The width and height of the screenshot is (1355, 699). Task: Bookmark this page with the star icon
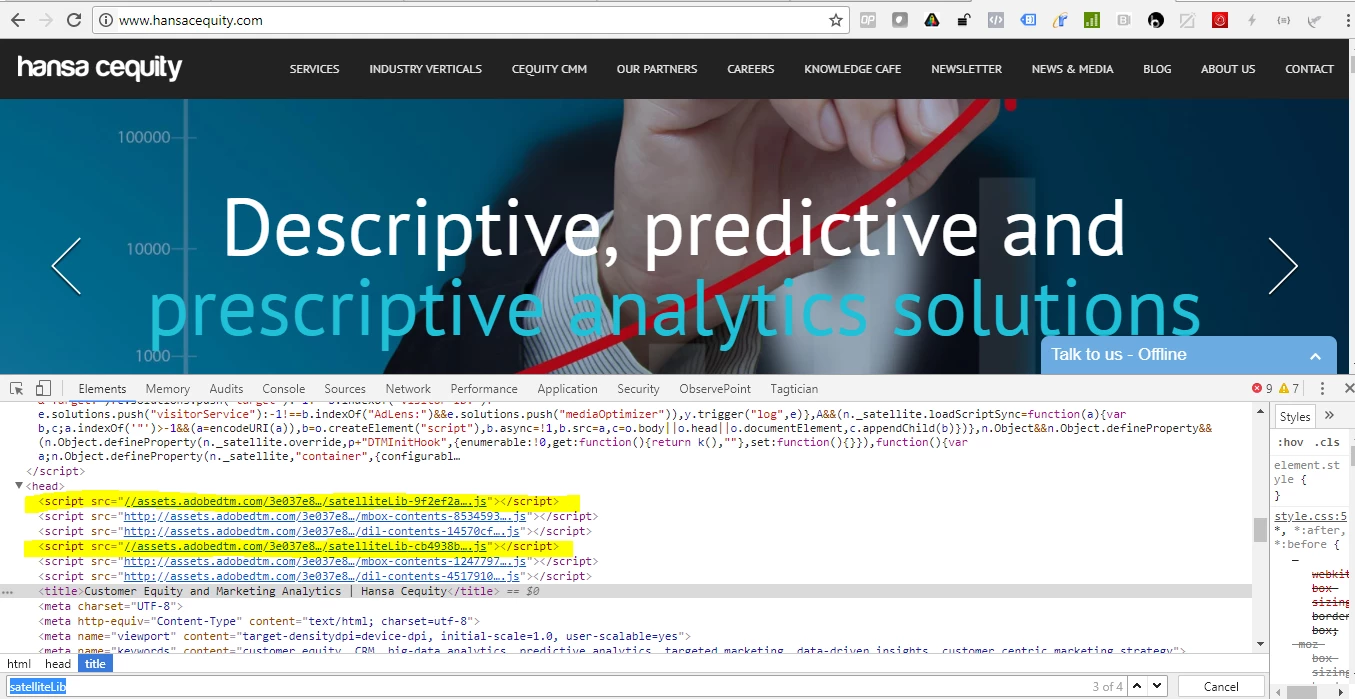[x=836, y=20]
